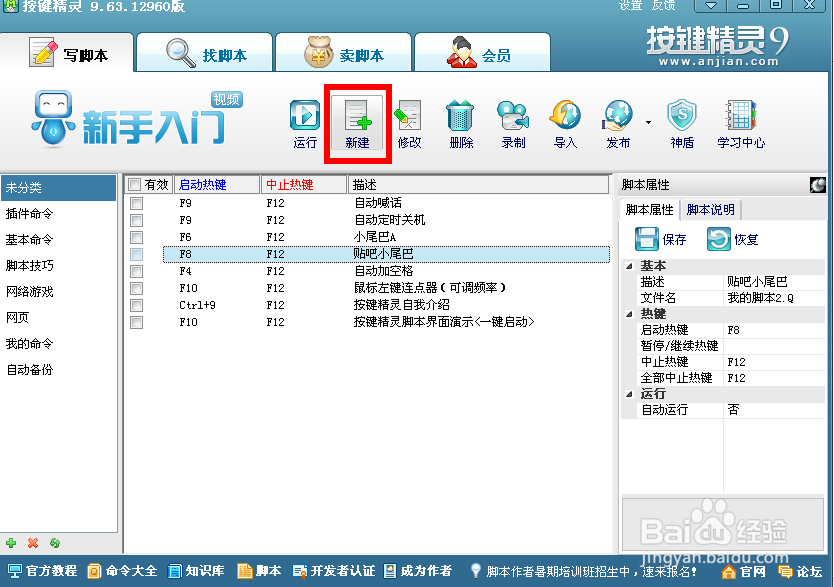Sort by 启动热键 column header

coord(217,185)
